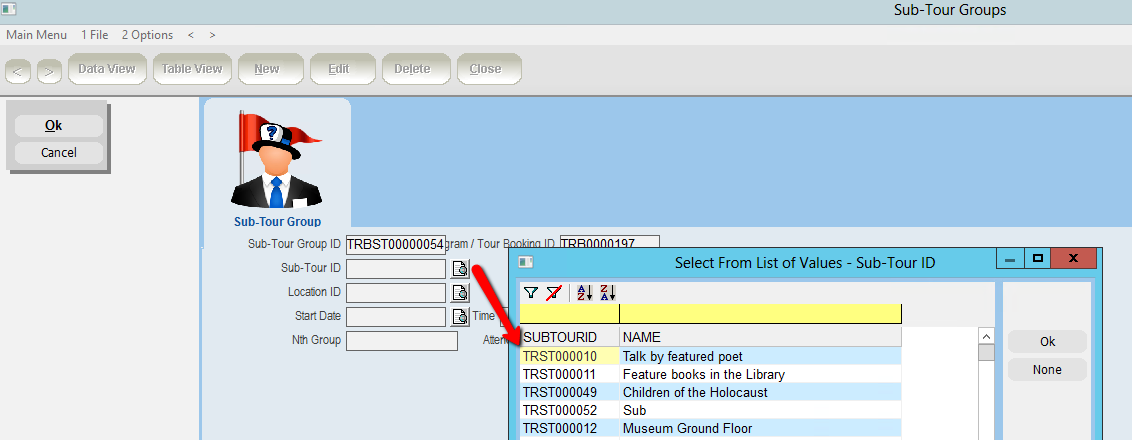Open lookup icon next to Sub-Tour ID
The width and height of the screenshot is (1132, 440).
coord(460,268)
